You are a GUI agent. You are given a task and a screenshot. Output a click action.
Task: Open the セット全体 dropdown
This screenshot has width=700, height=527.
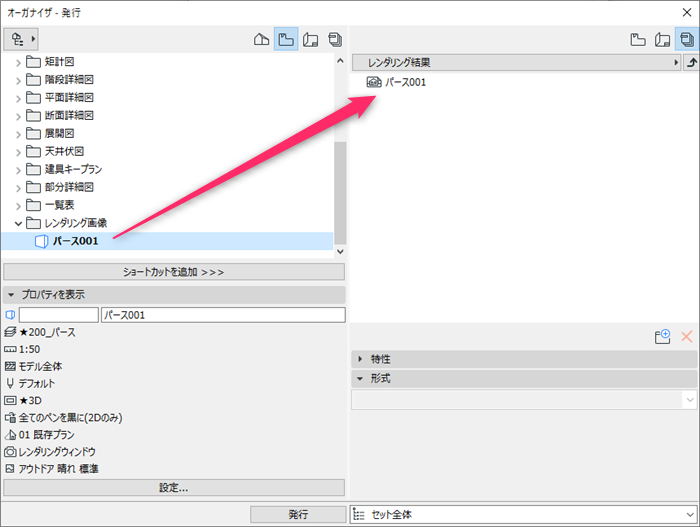pyautogui.click(x=523, y=514)
